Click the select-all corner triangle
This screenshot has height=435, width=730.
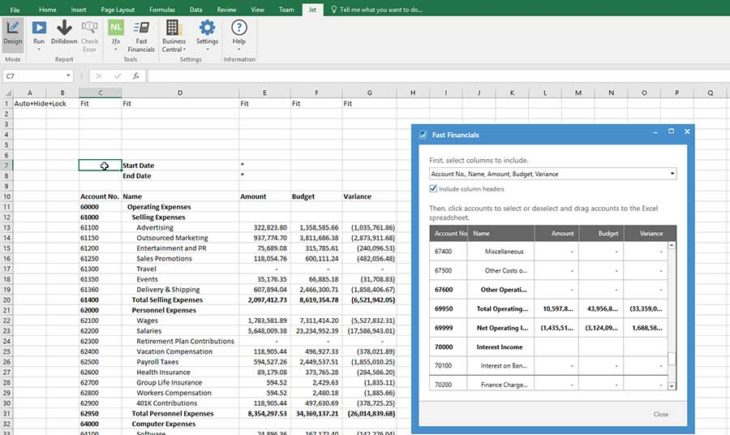tap(7, 93)
